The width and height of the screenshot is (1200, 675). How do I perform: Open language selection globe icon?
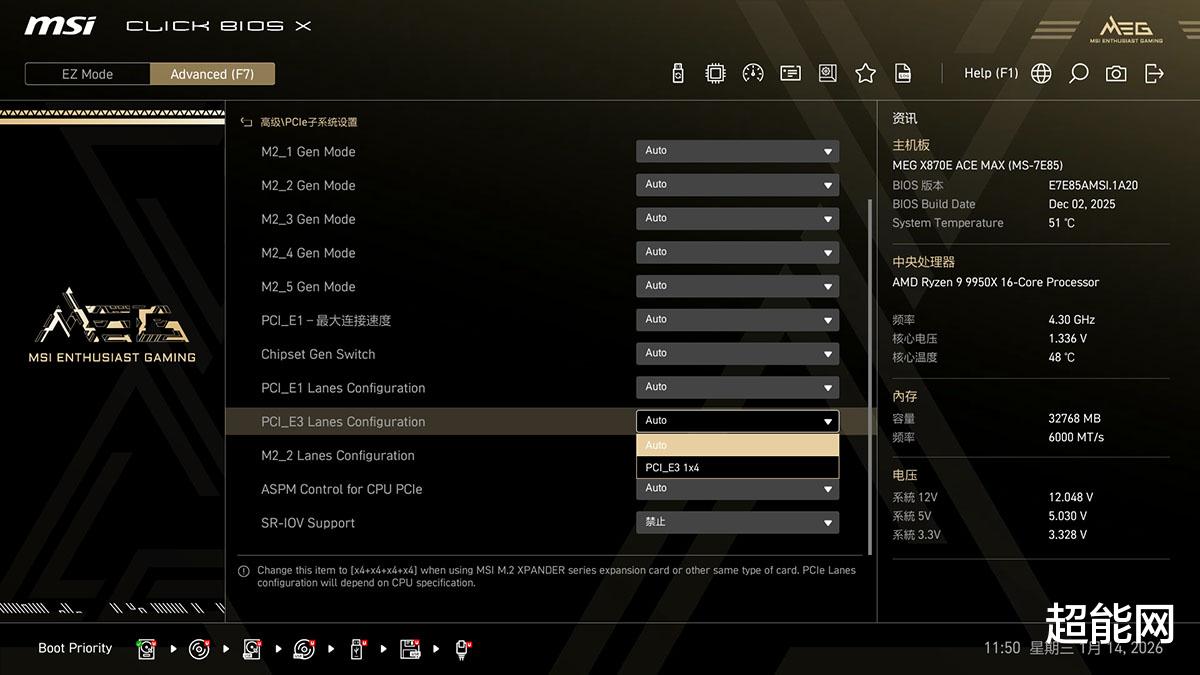coord(1041,73)
